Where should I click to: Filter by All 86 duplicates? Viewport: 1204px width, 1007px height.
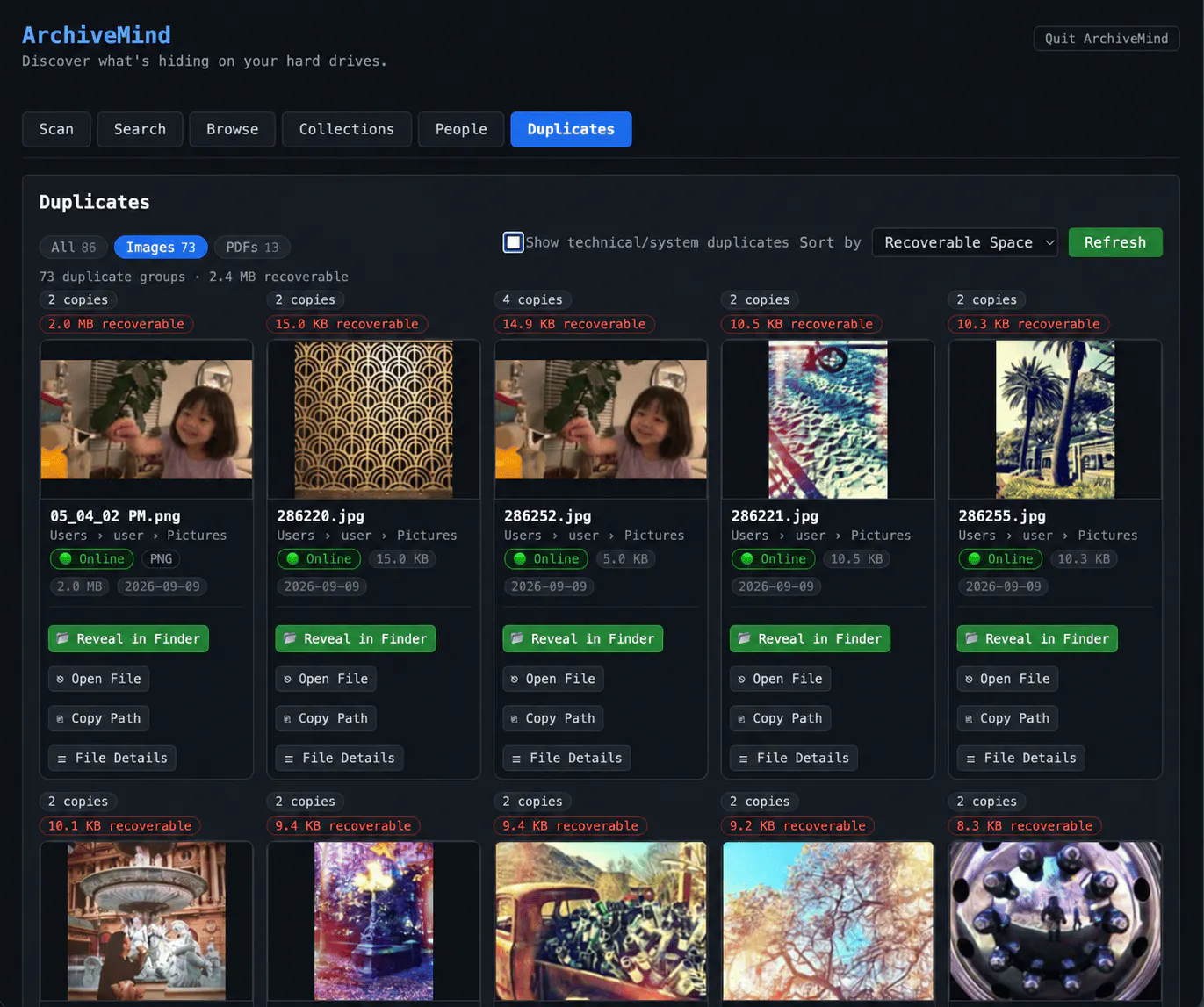[73, 248]
